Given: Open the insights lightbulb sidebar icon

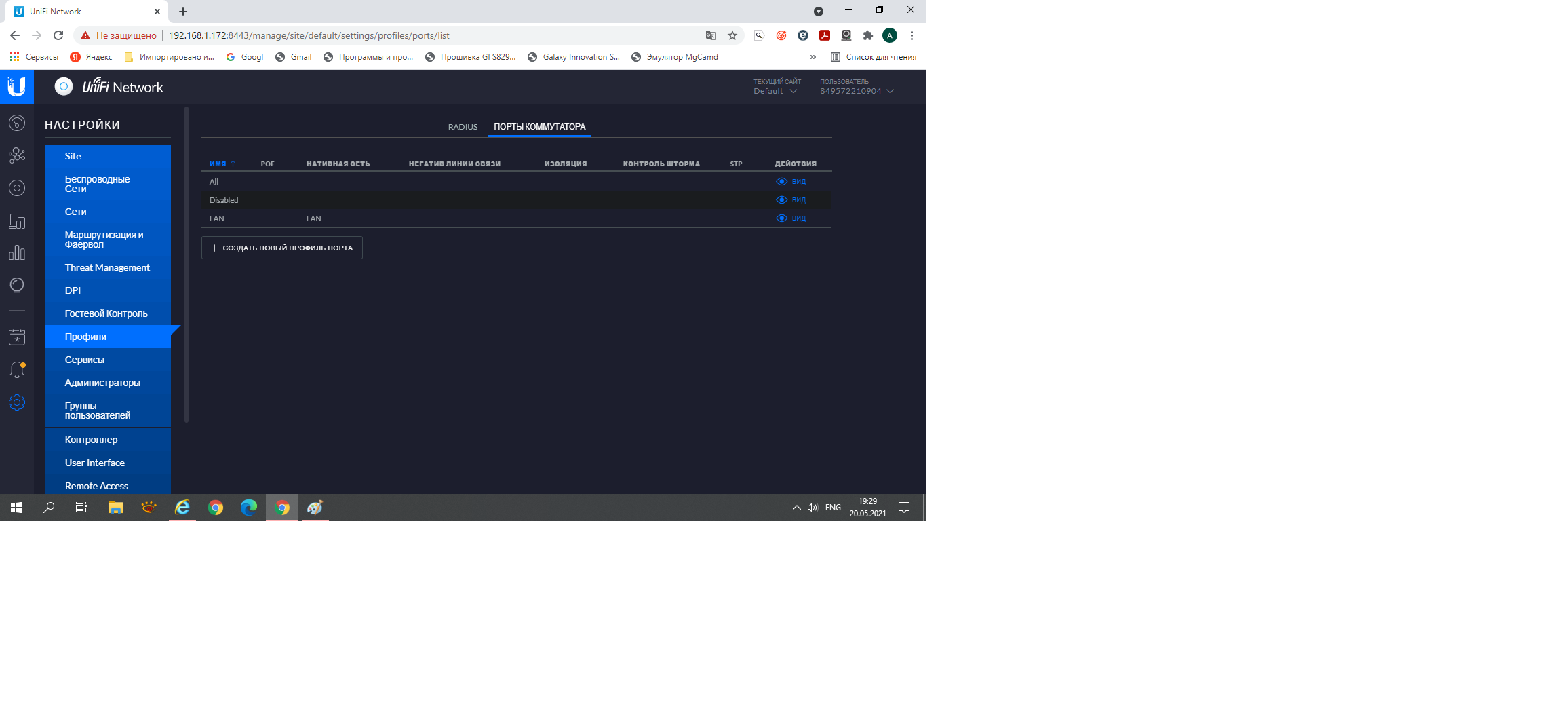Looking at the screenshot, I should pos(17,286).
